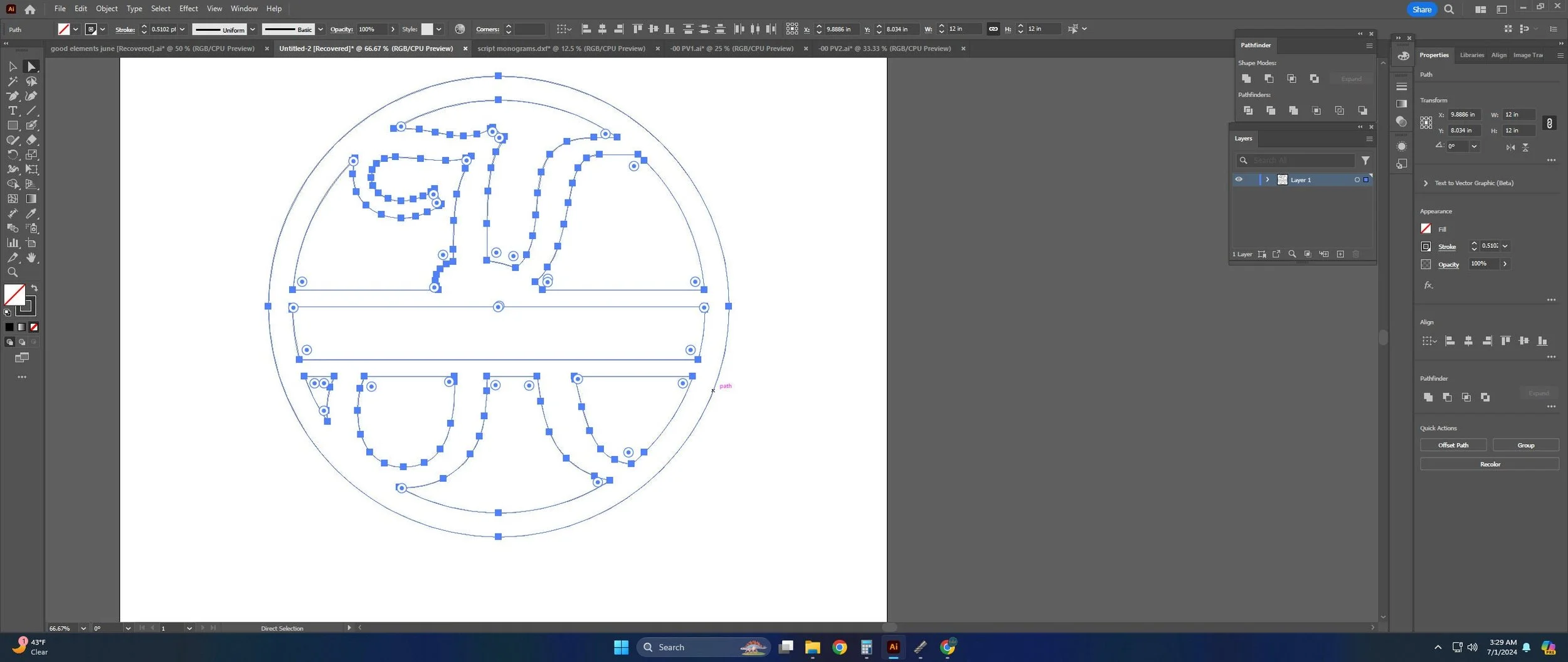The image size is (1568, 662).
Task: Activate the Selection tool arrow
Action: [x=12, y=67]
